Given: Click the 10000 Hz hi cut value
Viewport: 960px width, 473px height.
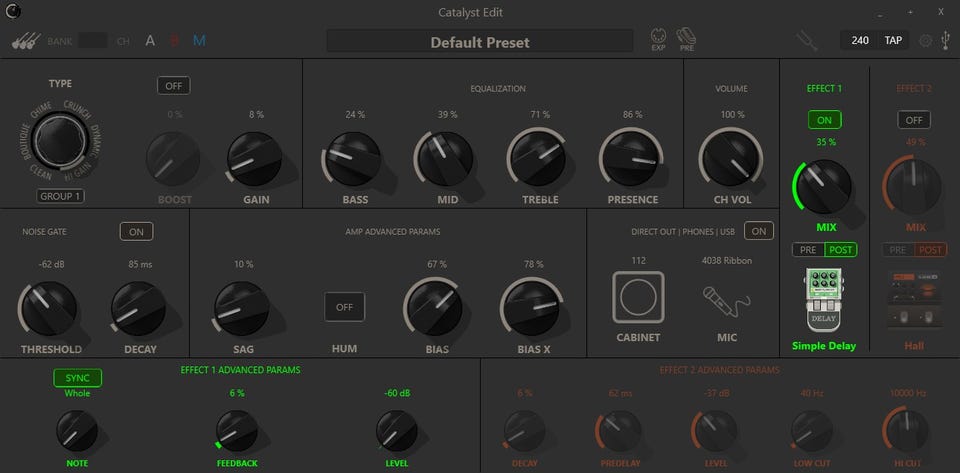Looking at the screenshot, I should point(908,393).
